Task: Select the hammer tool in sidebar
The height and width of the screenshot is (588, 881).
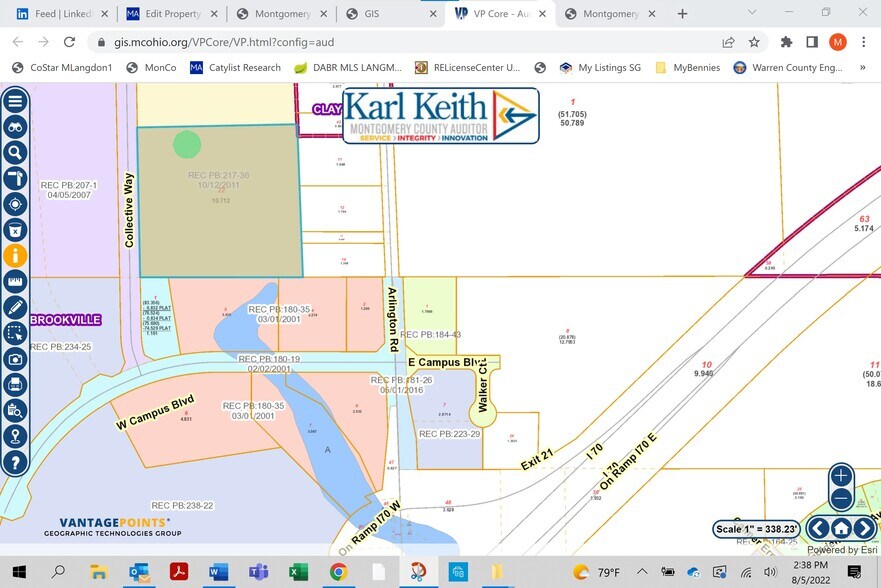Action: [15, 178]
